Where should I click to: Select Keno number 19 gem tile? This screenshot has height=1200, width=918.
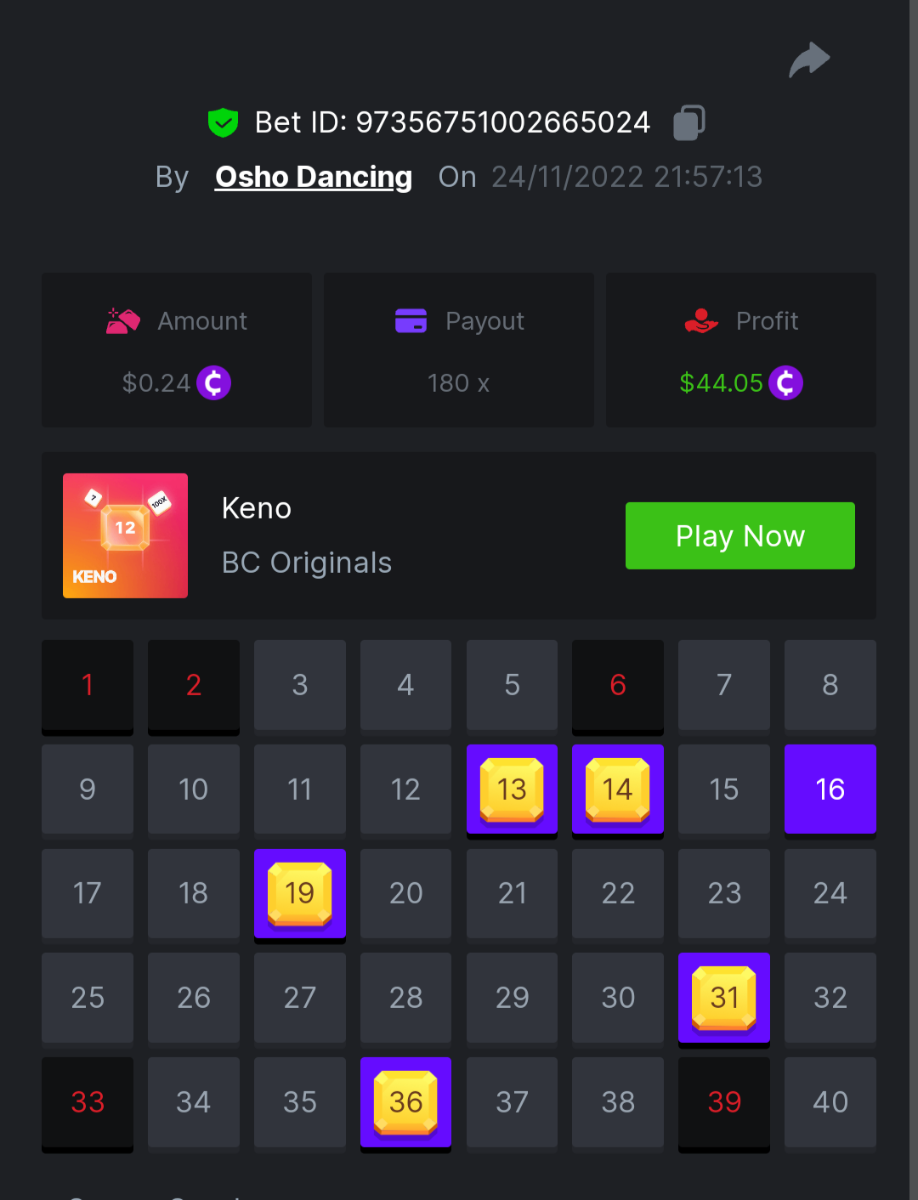[300, 893]
